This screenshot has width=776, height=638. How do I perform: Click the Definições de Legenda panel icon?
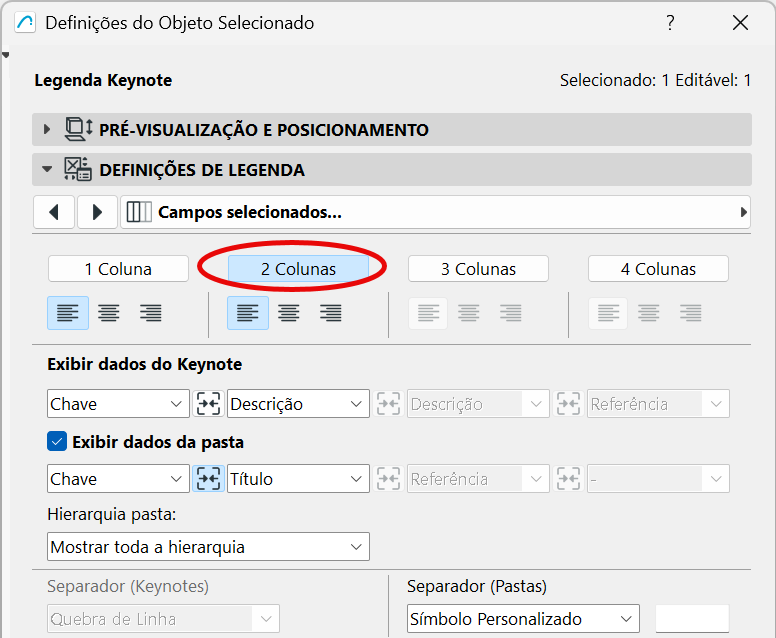pos(78,169)
